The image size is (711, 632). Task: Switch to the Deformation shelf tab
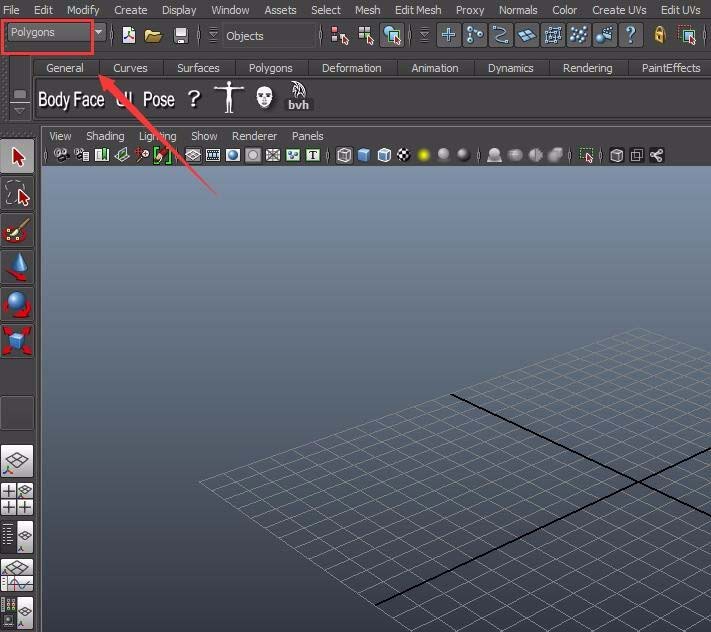click(x=351, y=68)
